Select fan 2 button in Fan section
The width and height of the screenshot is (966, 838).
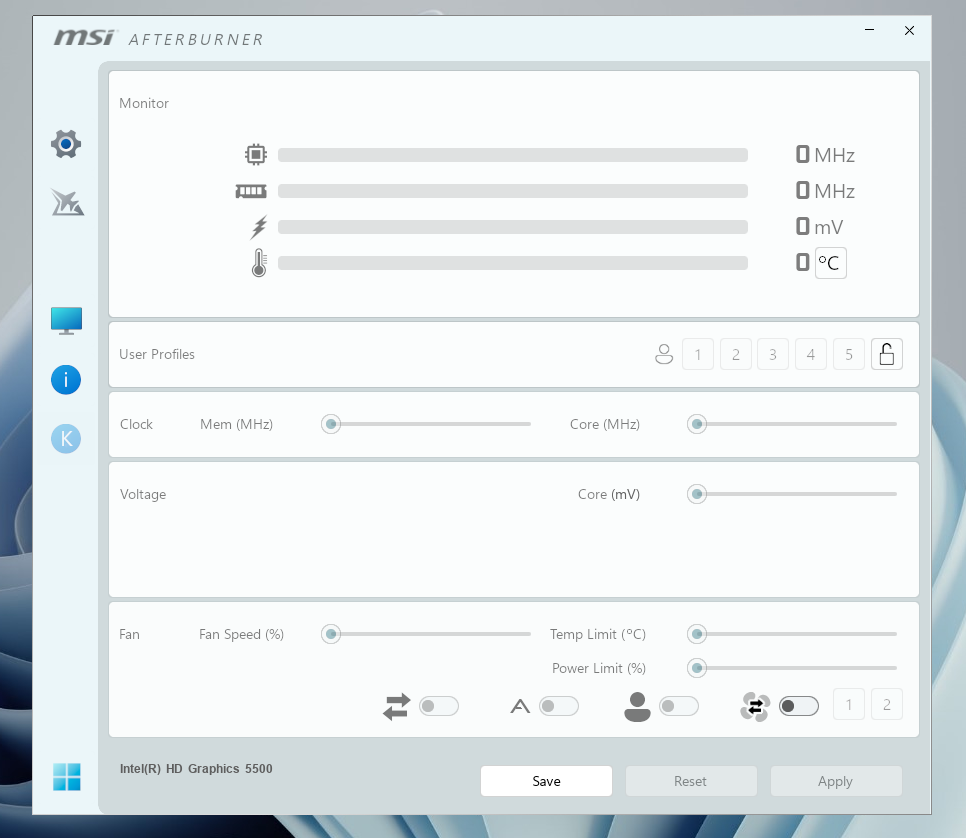(x=887, y=704)
